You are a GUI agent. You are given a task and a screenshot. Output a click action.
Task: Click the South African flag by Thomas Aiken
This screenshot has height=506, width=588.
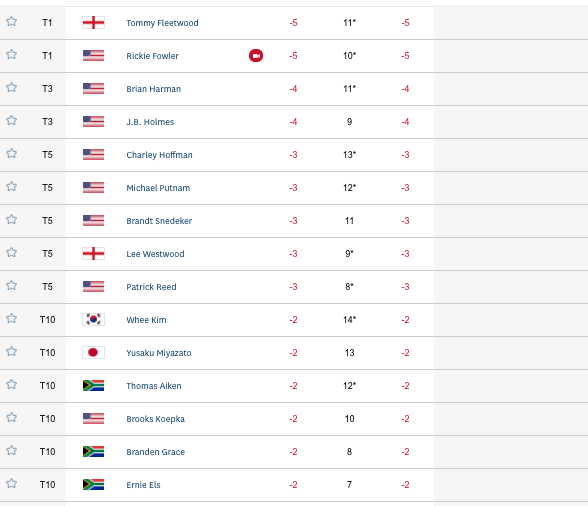pyautogui.click(x=93, y=385)
